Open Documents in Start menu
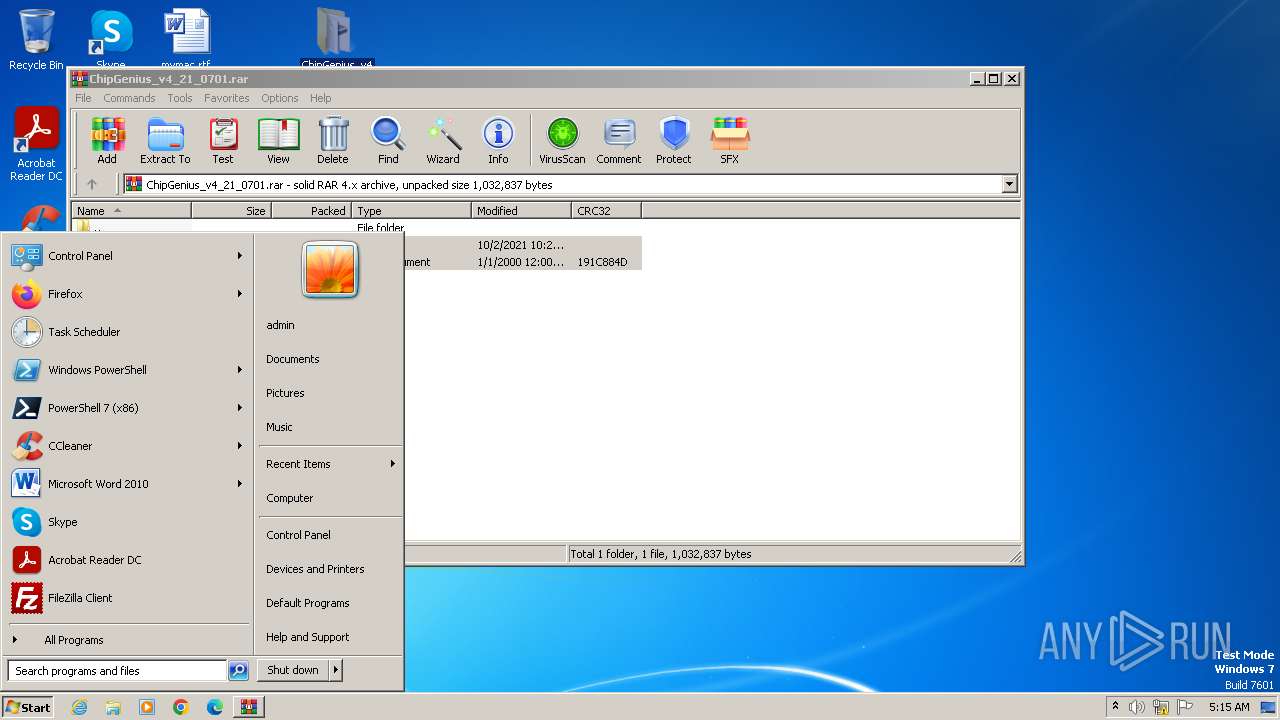 coord(293,359)
